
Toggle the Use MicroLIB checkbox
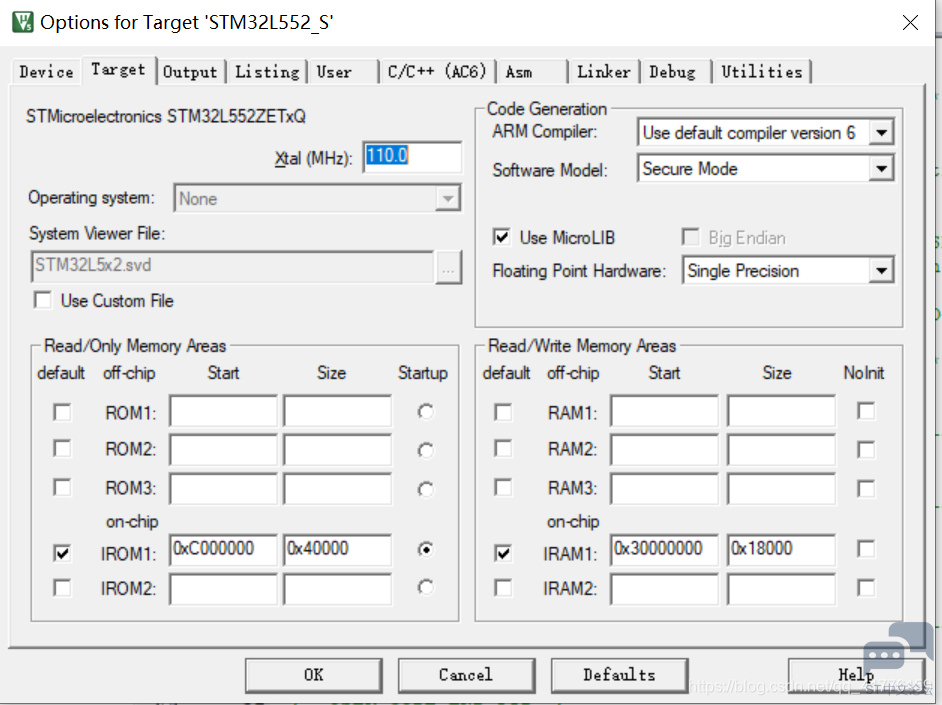(502, 237)
